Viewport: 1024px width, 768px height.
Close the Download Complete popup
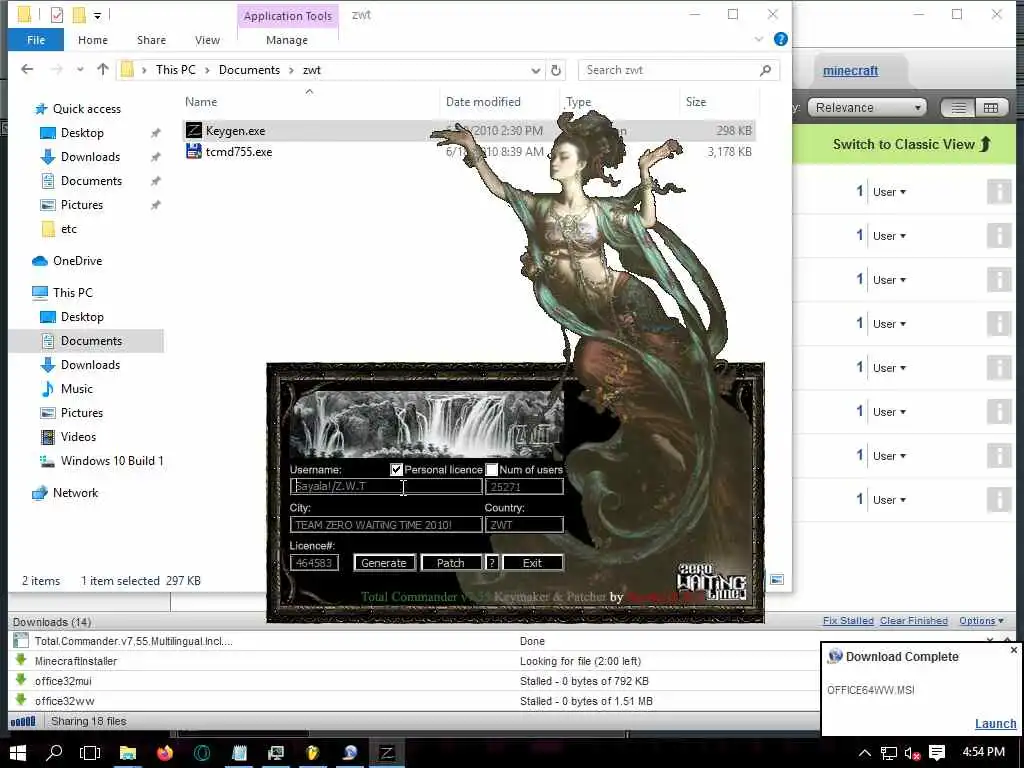(x=1014, y=650)
